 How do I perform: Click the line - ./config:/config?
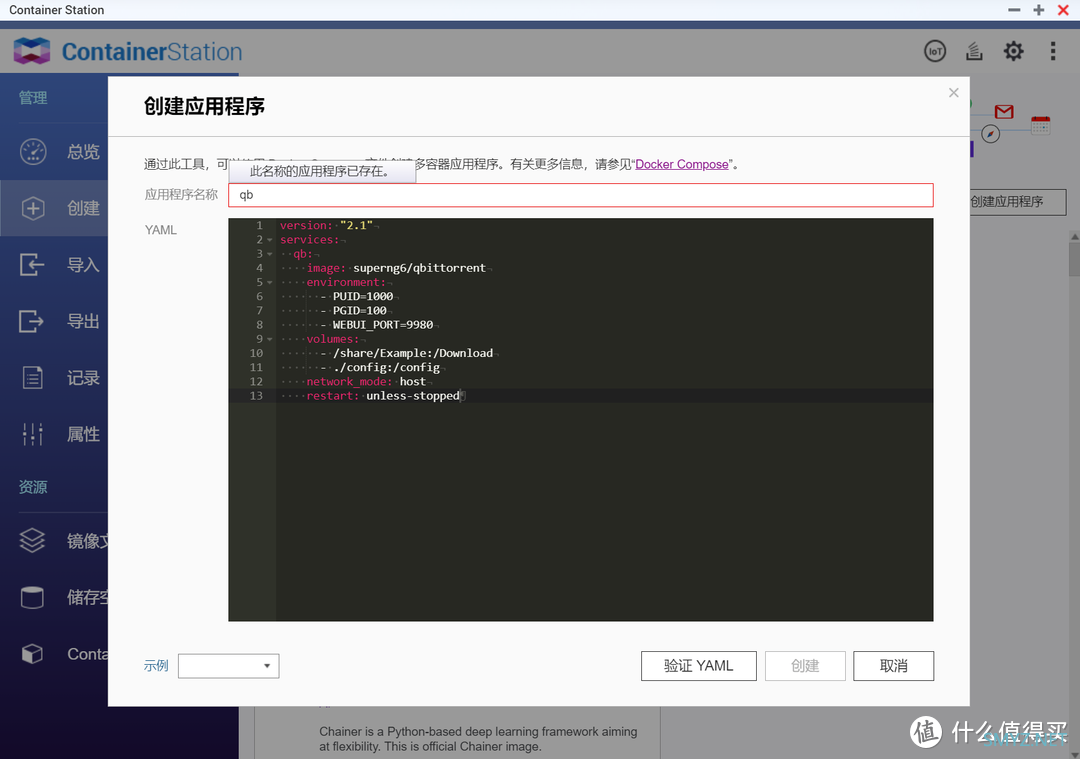click(380, 367)
